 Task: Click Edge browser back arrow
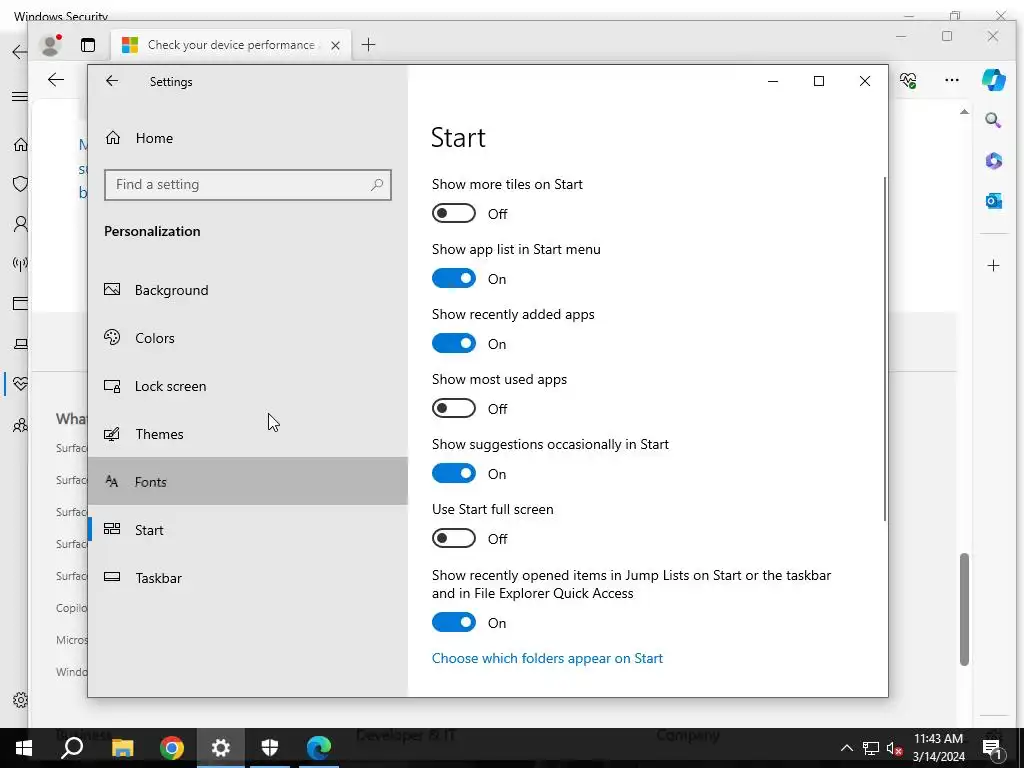pyautogui.click(x=56, y=80)
